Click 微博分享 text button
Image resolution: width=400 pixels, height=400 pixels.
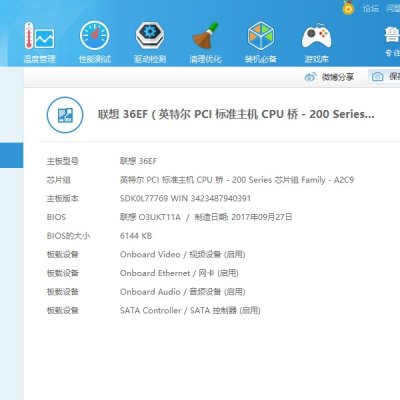(x=338, y=77)
